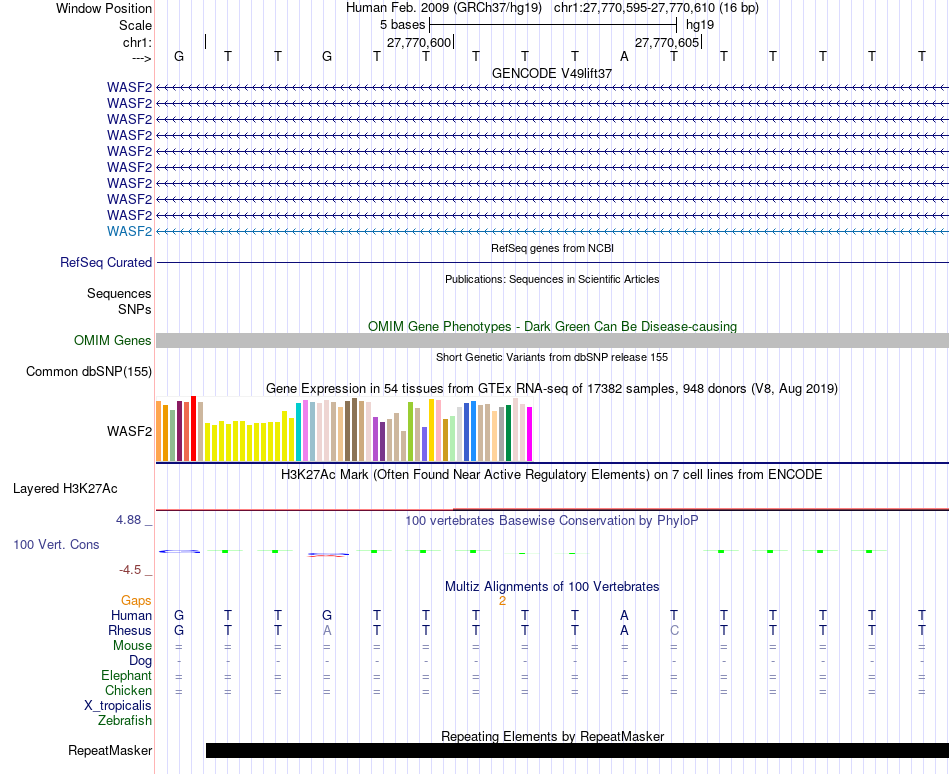The width and height of the screenshot is (950, 774).
Task: Open 'Short Genetic Variants from dbSNP release 155'
Action: 552,357
